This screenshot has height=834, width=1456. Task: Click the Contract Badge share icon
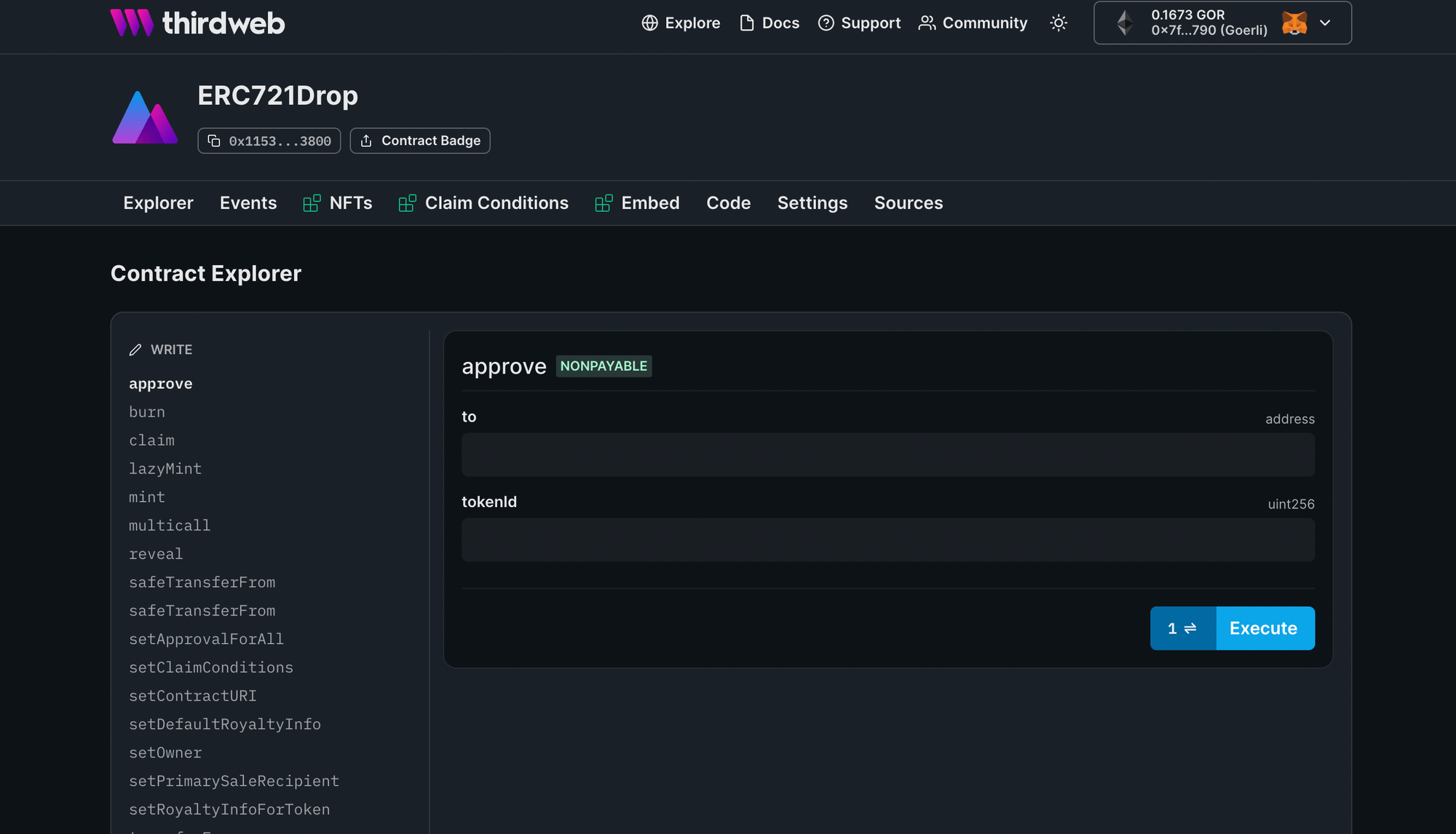pyautogui.click(x=367, y=141)
